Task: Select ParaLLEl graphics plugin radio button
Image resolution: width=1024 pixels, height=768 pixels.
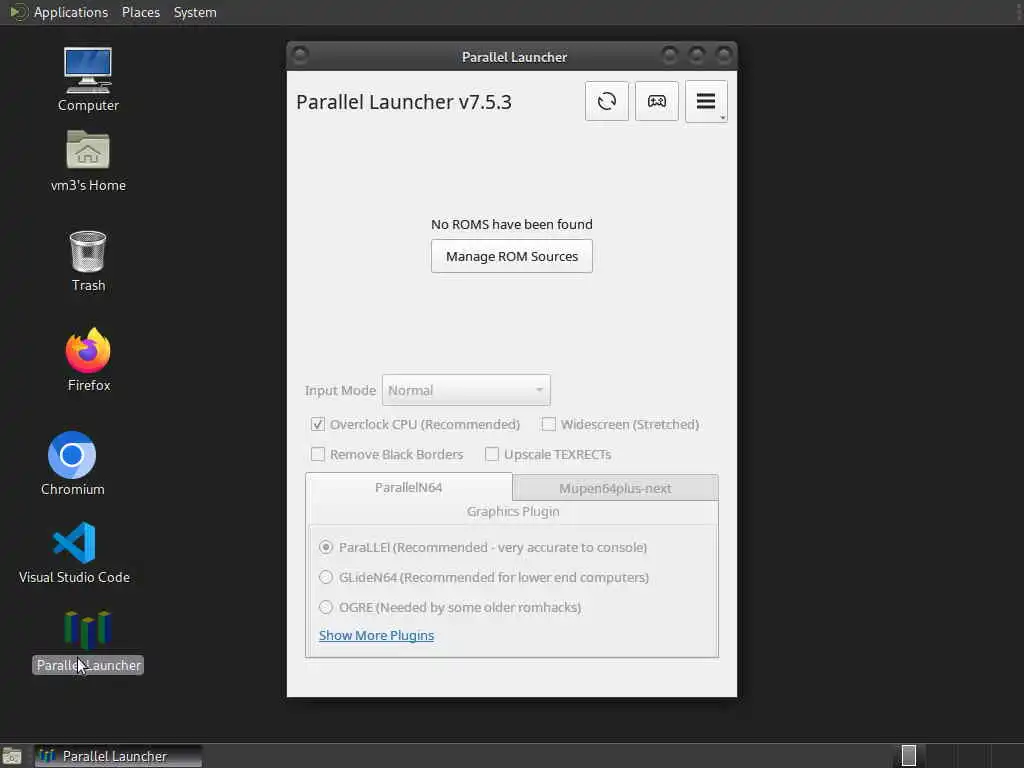Action: pos(326,547)
